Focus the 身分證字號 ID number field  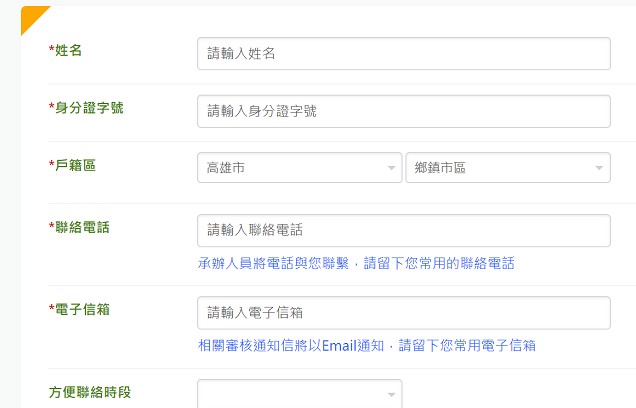[x=403, y=111]
